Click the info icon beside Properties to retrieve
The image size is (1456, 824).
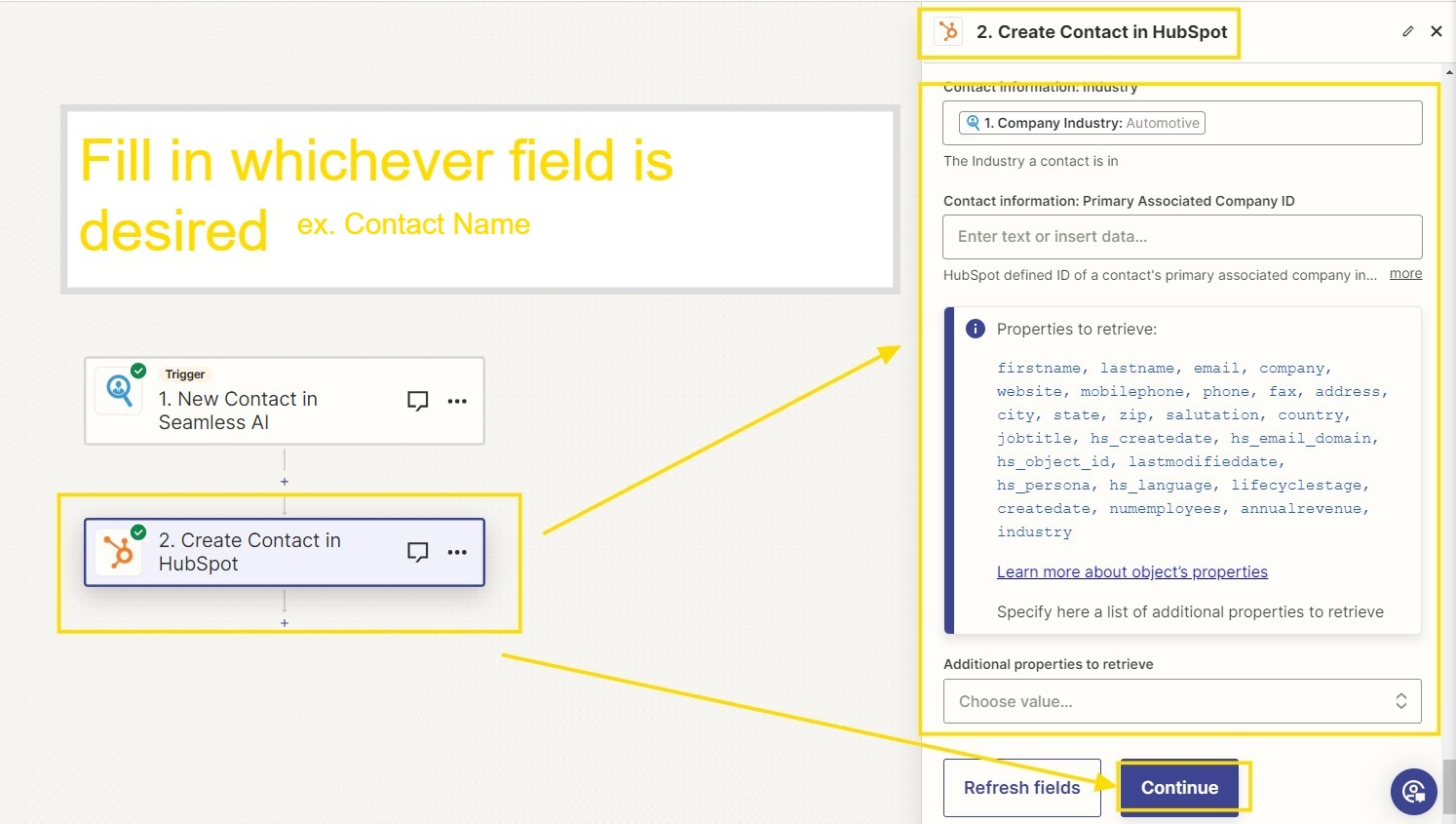tap(975, 329)
